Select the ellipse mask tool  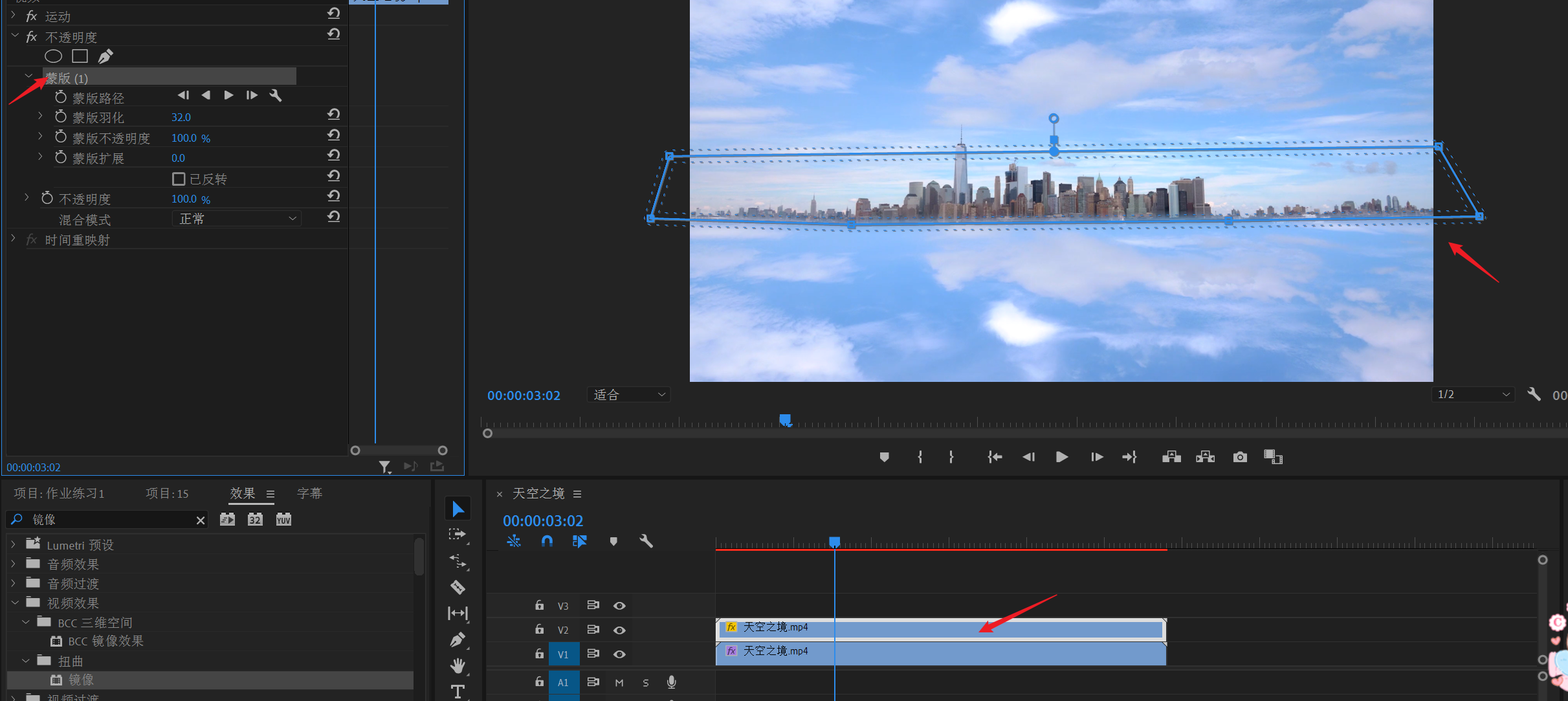(53, 56)
